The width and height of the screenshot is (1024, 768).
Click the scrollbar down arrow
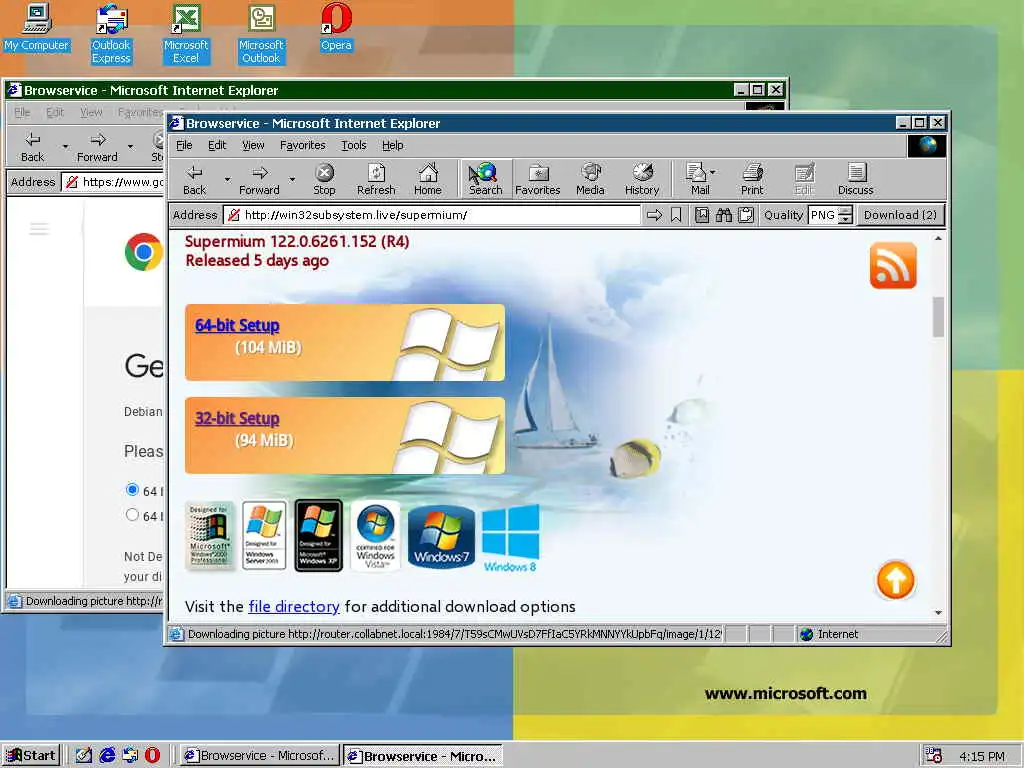938,613
